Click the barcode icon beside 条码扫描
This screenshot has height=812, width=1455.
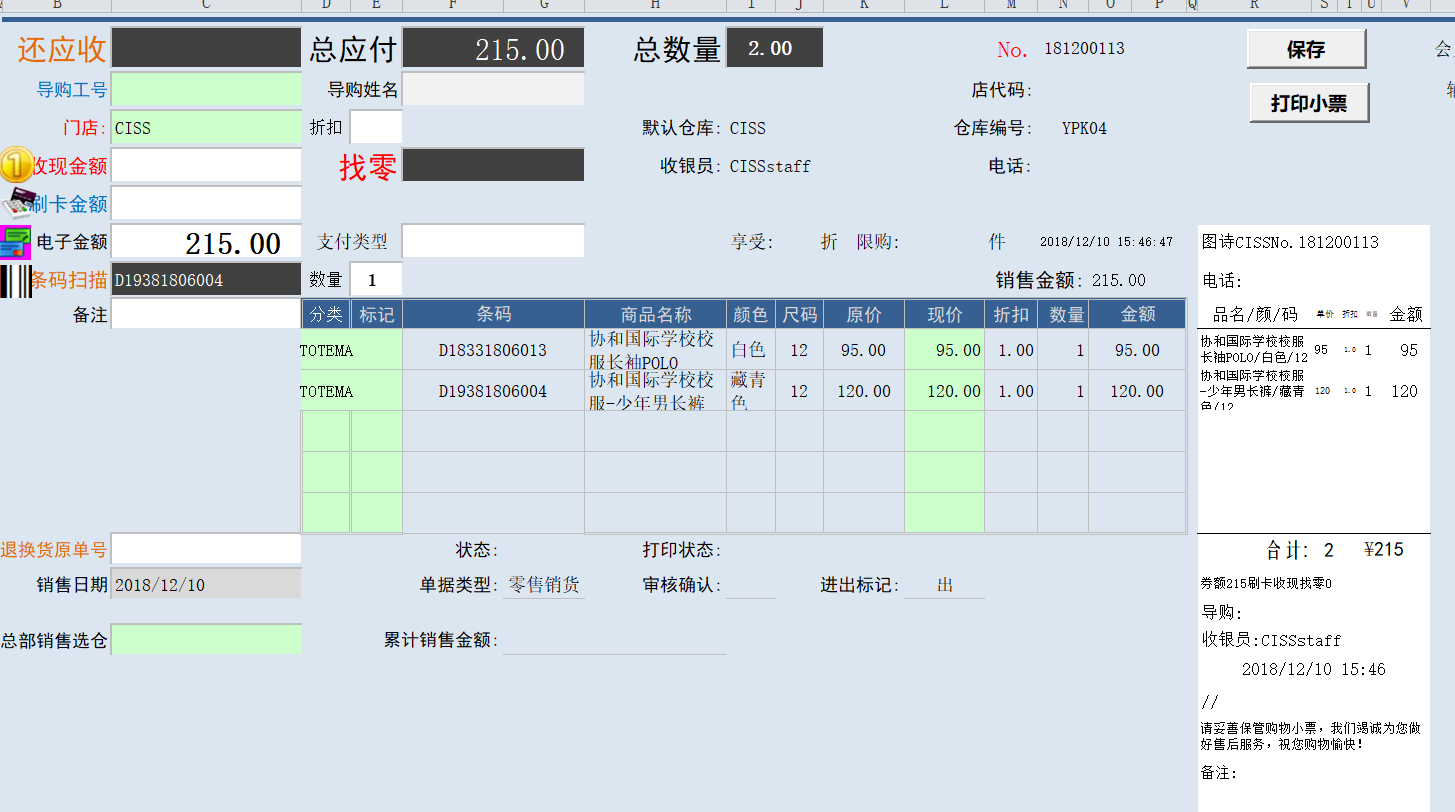click(15, 281)
